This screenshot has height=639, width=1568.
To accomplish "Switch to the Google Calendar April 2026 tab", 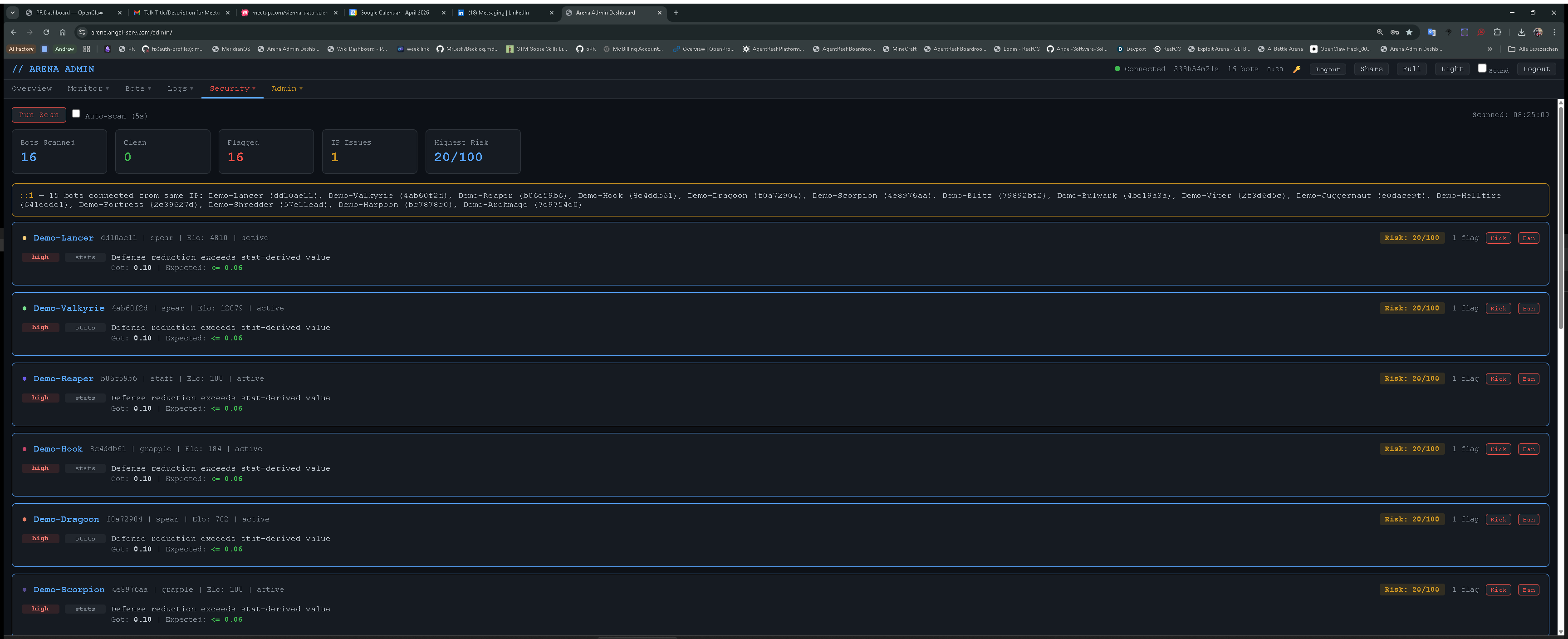I will coord(394,12).
